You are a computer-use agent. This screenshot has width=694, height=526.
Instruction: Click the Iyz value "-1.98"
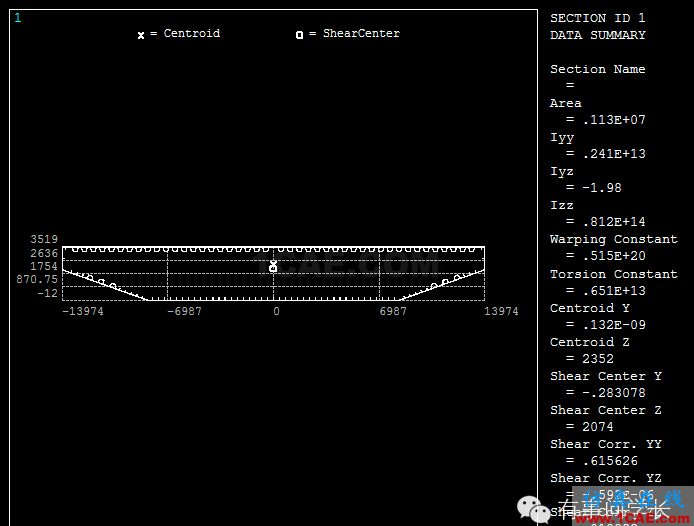[x=602, y=188]
